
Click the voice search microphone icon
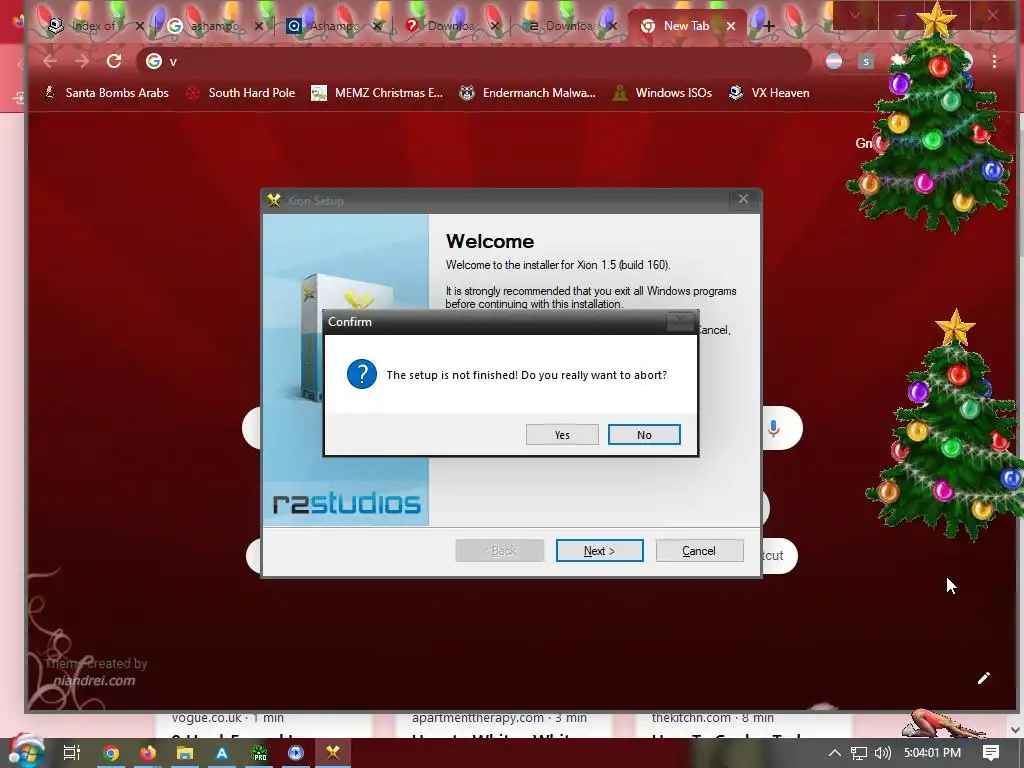tap(773, 428)
